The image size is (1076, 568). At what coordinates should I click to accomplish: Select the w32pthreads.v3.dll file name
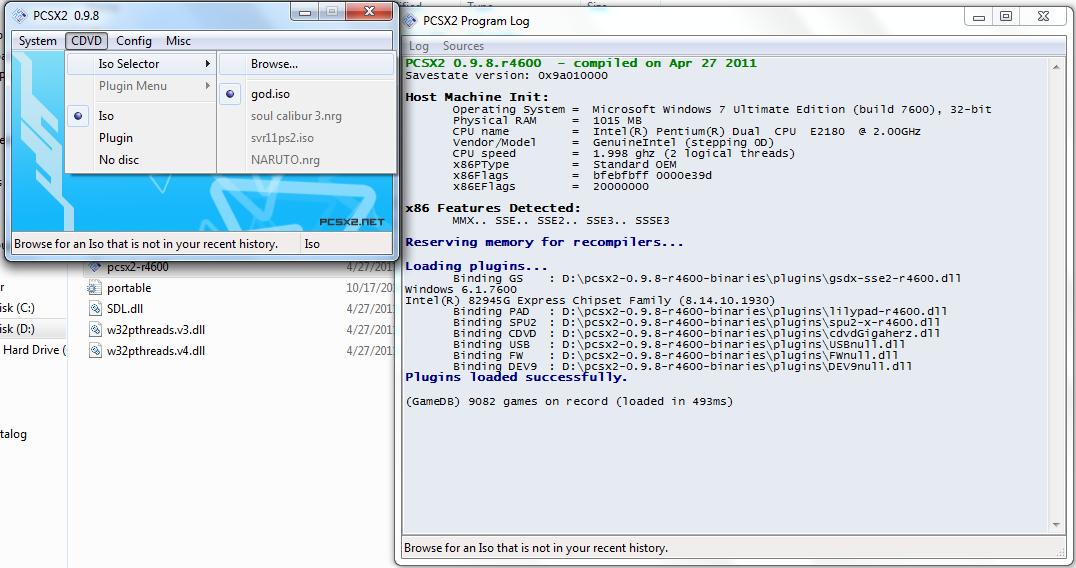pyautogui.click(x=156, y=330)
